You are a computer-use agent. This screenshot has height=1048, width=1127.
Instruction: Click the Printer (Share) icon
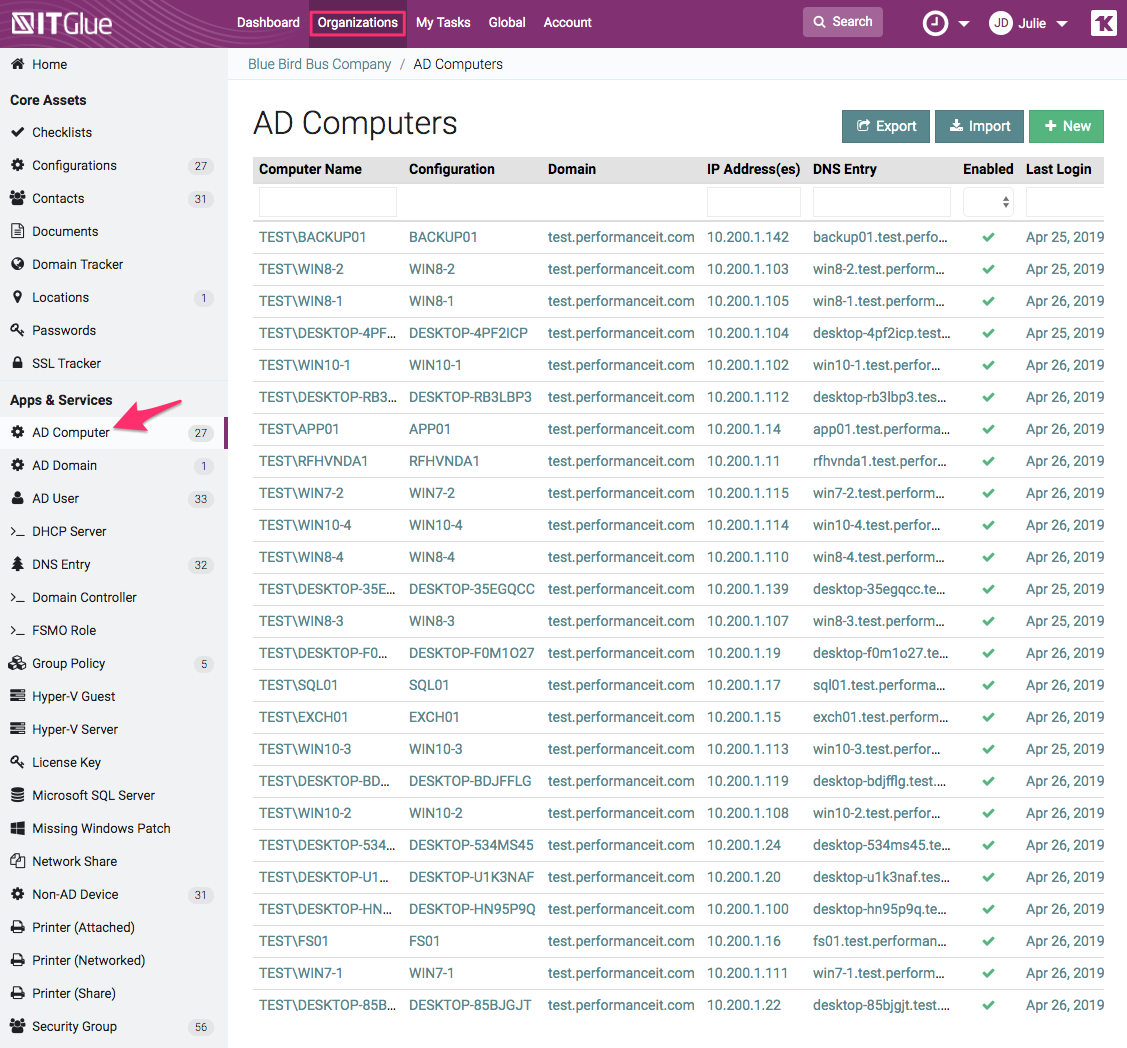click(x=17, y=993)
